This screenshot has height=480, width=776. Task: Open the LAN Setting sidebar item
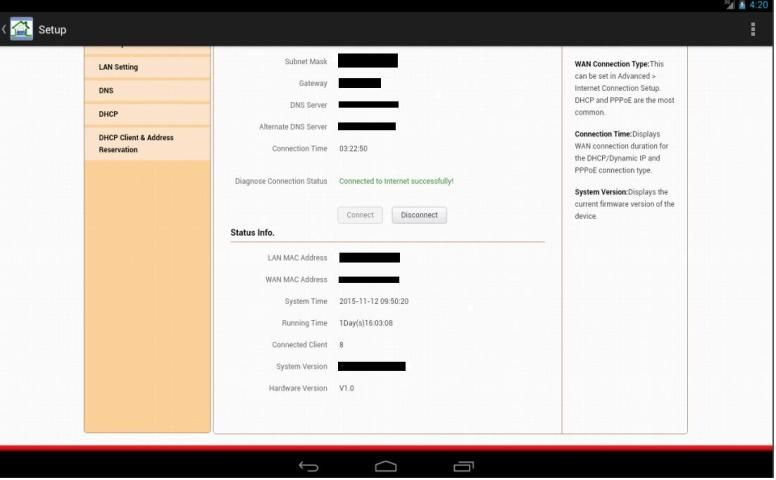pos(147,67)
